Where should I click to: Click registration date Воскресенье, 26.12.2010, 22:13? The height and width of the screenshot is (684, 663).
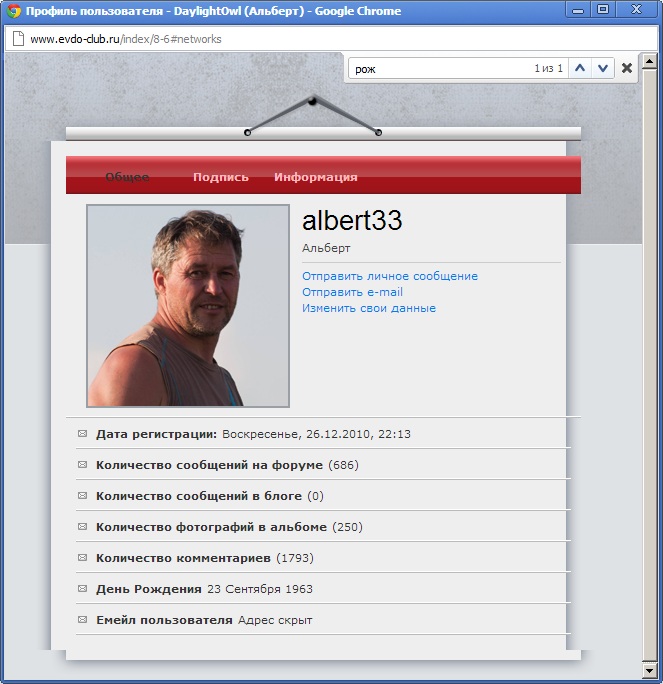click(316, 434)
